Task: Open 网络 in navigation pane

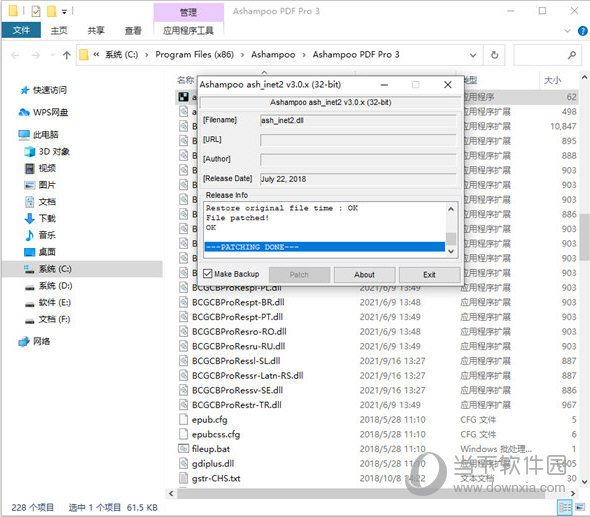Action: pyautogui.click(x=41, y=341)
